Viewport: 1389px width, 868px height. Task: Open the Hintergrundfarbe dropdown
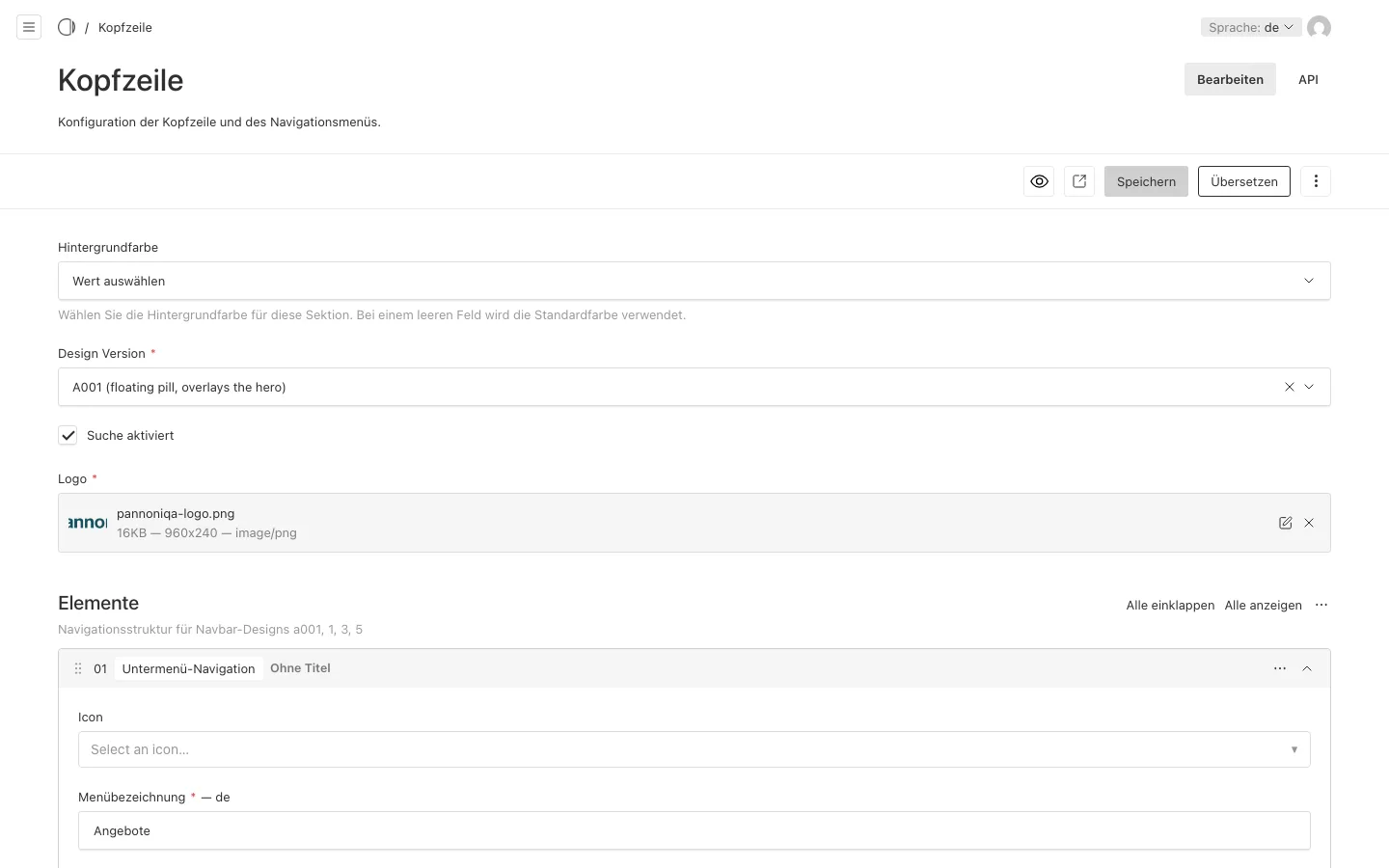pos(694,281)
